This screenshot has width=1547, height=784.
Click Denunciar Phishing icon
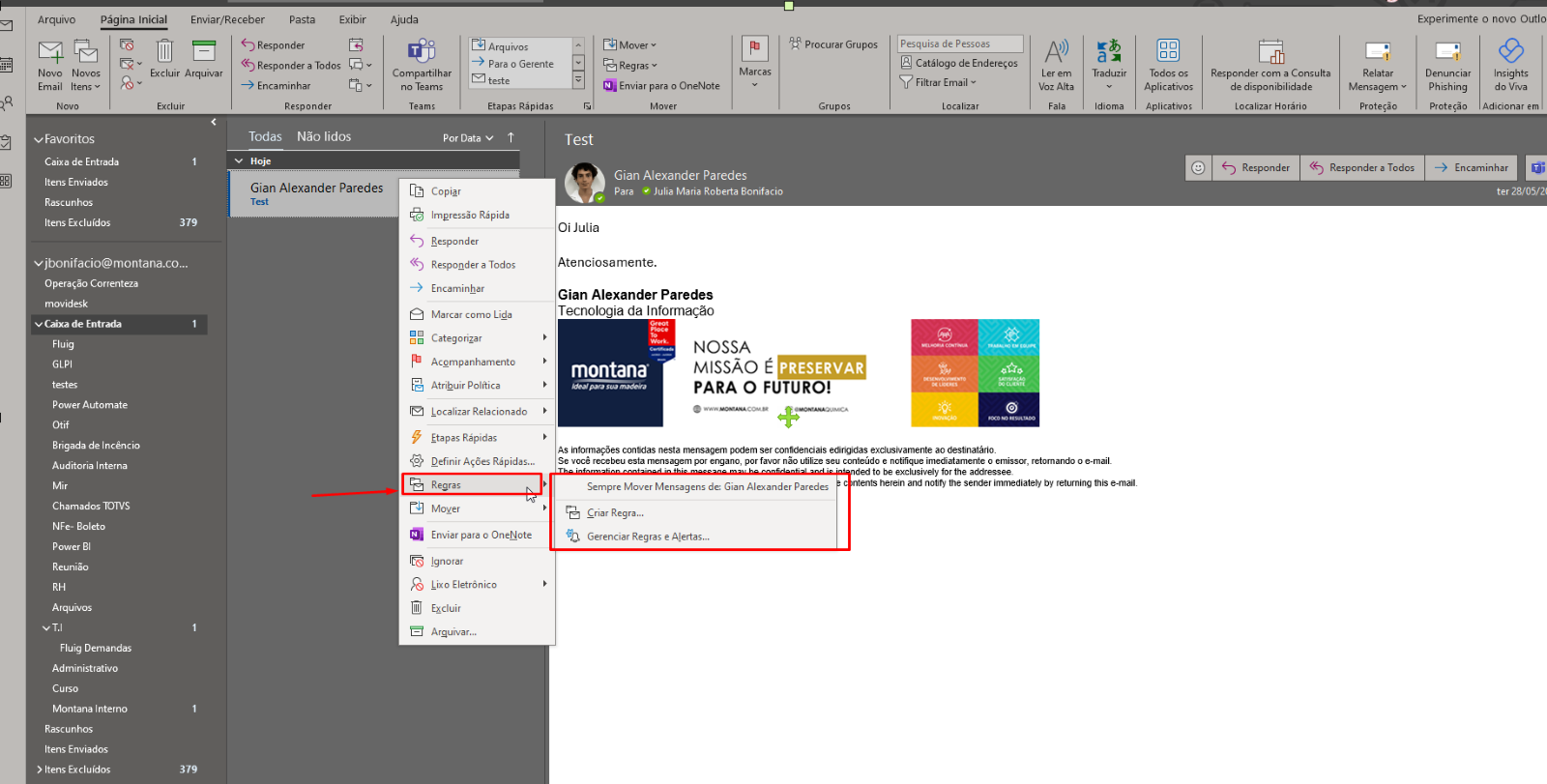point(1447,54)
